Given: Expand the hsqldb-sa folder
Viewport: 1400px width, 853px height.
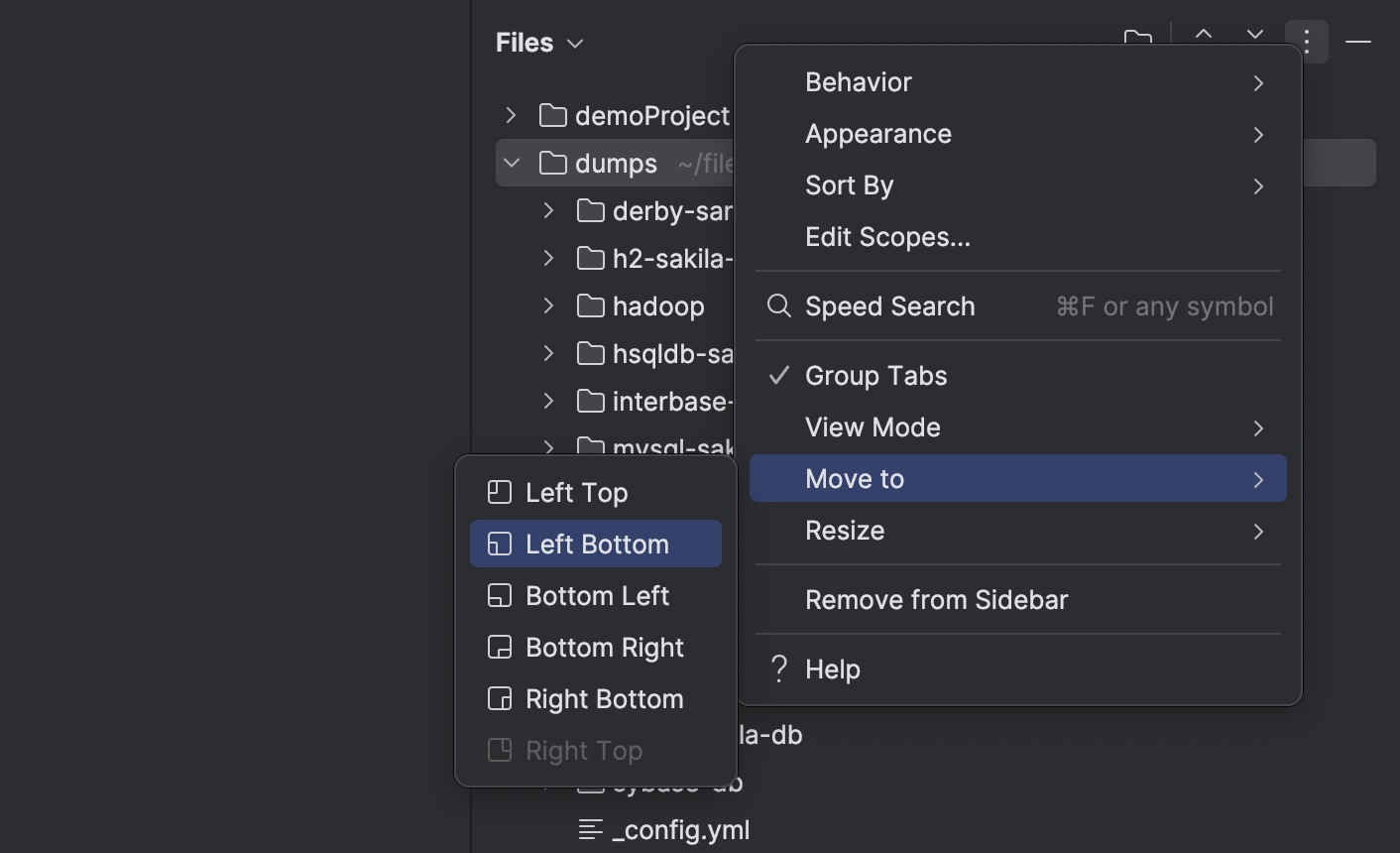Looking at the screenshot, I should pos(548,353).
